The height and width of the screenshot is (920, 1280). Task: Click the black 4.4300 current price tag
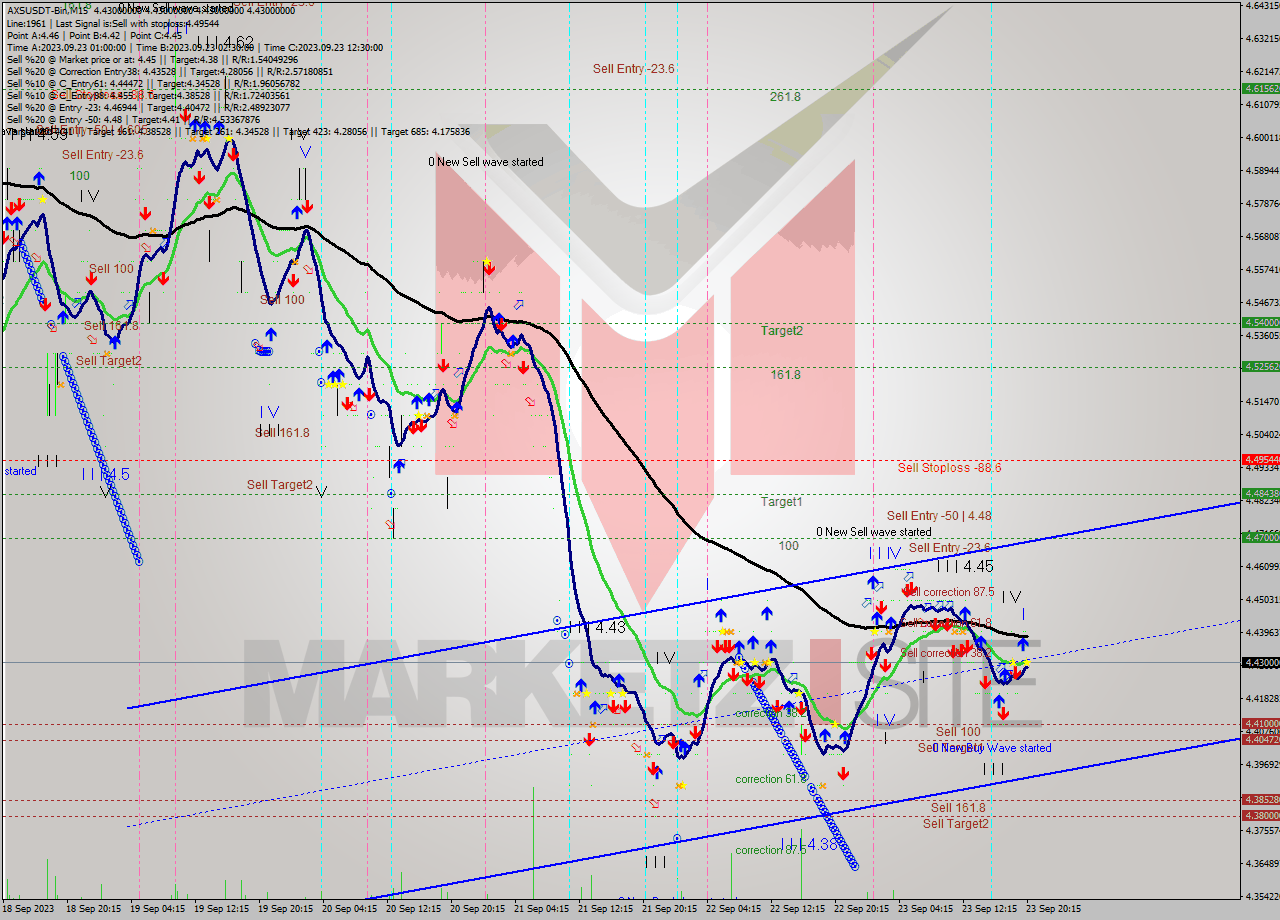pos(1260,662)
